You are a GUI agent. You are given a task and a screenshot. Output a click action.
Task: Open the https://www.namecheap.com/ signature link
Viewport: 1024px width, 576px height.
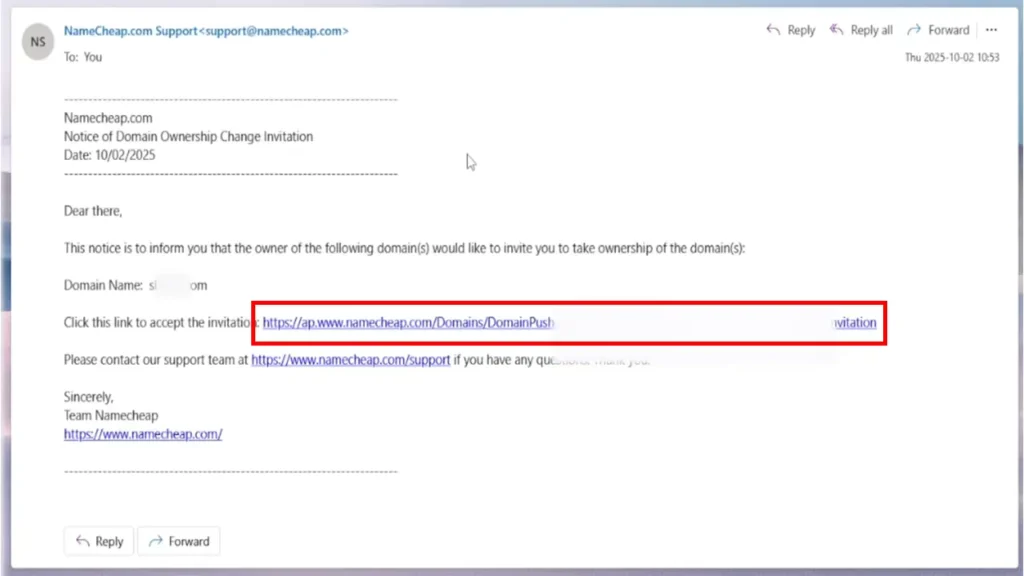point(143,434)
